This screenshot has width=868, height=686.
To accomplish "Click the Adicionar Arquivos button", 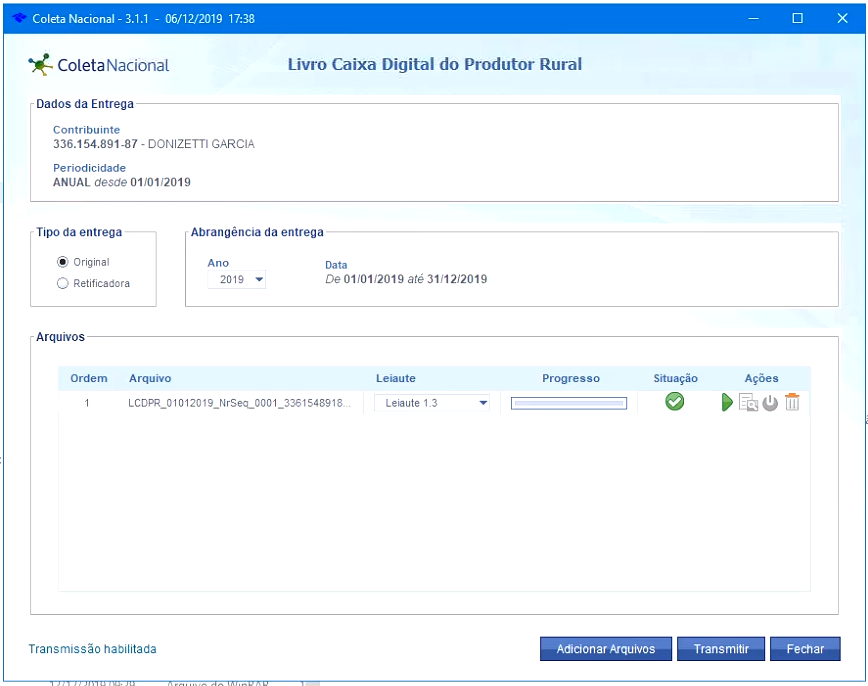I will [606, 649].
